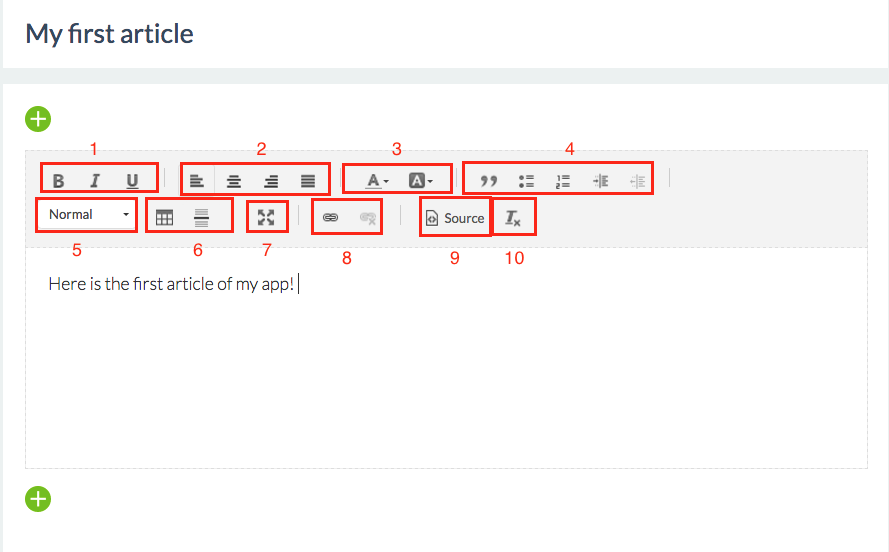Maximize the editor to fullscreen
Image resolution: width=889 pixels, height=552 pixels.
[x=266, y=218]
